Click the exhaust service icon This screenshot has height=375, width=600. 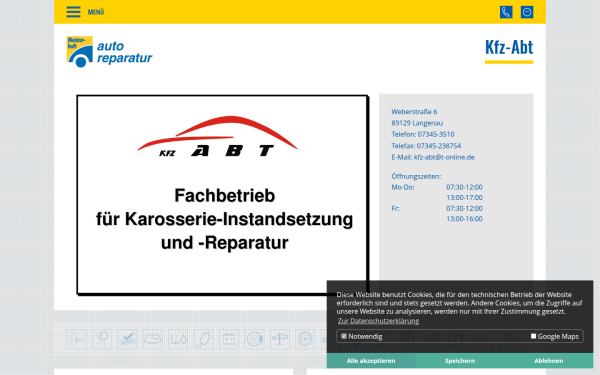coord(76,339)
